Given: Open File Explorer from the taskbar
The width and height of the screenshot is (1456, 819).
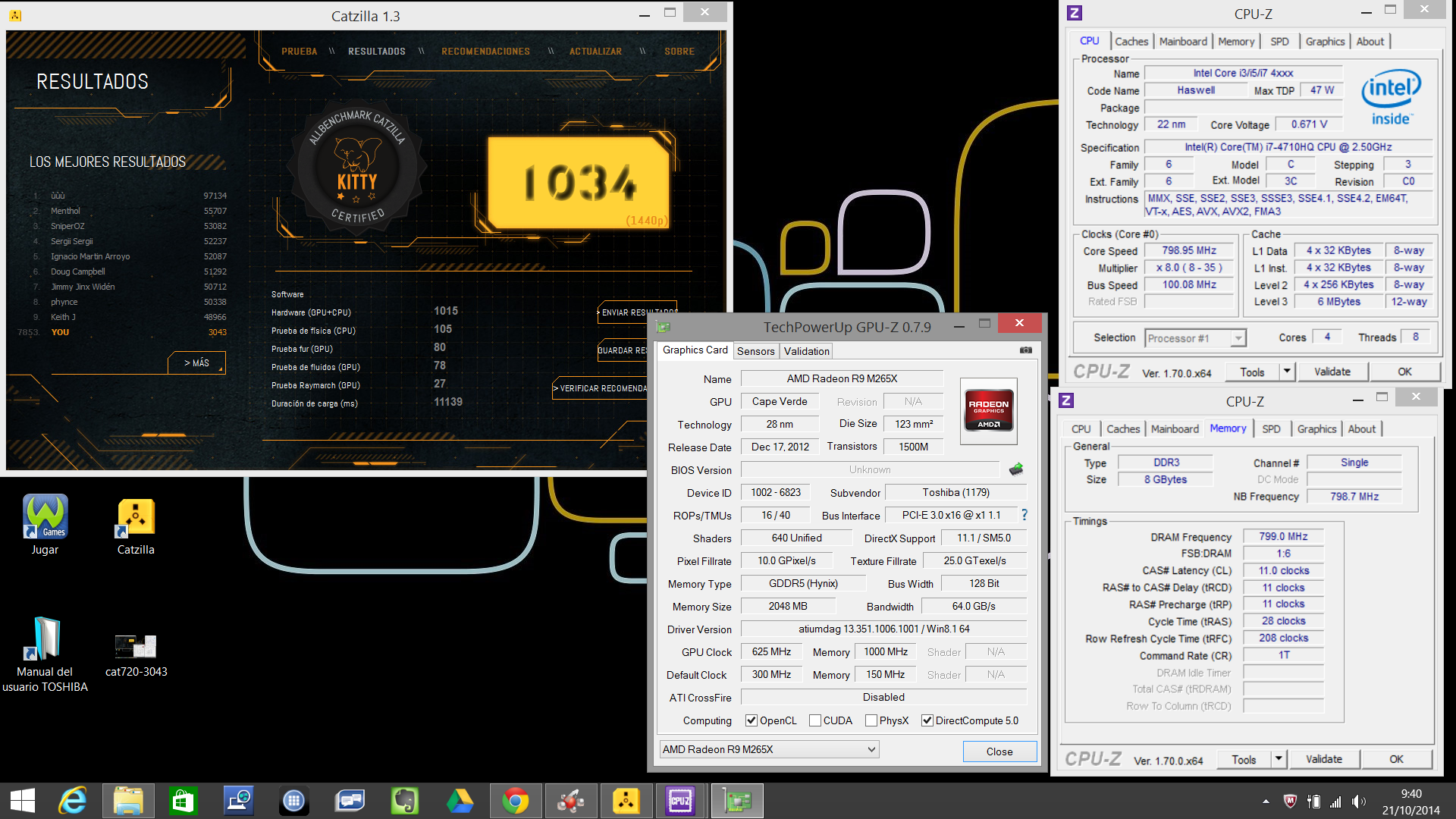Looking at the screenshot, I should pyautogui.click(x=128, y=801).
